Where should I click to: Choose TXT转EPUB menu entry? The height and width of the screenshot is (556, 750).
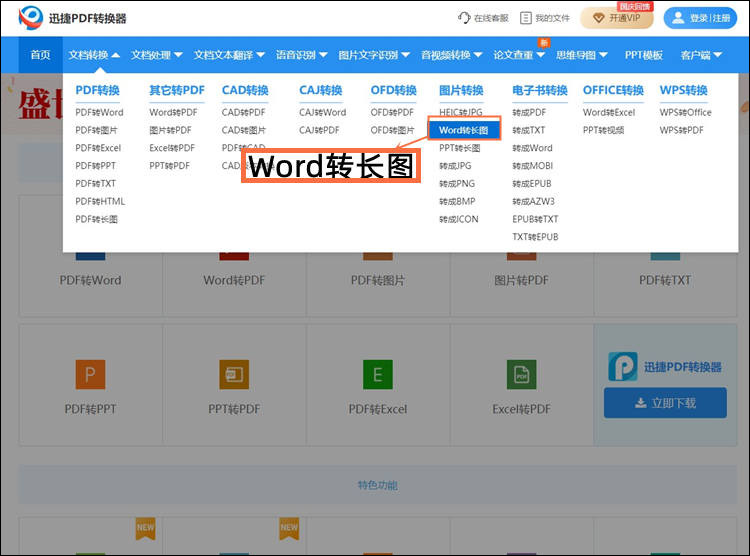tap(535, 237)
